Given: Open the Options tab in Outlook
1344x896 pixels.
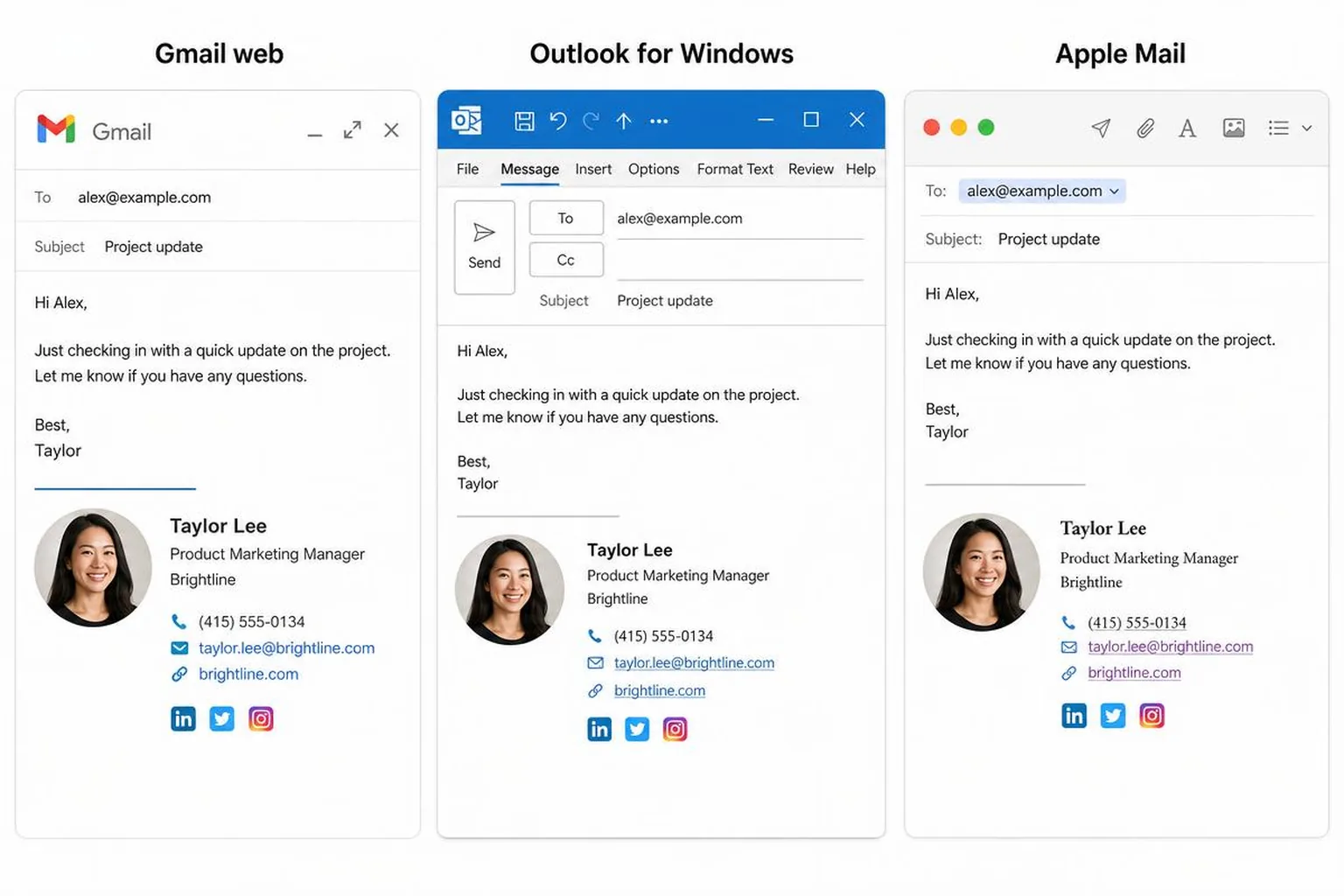Looking at the screenshot, I should pos(654,169).
